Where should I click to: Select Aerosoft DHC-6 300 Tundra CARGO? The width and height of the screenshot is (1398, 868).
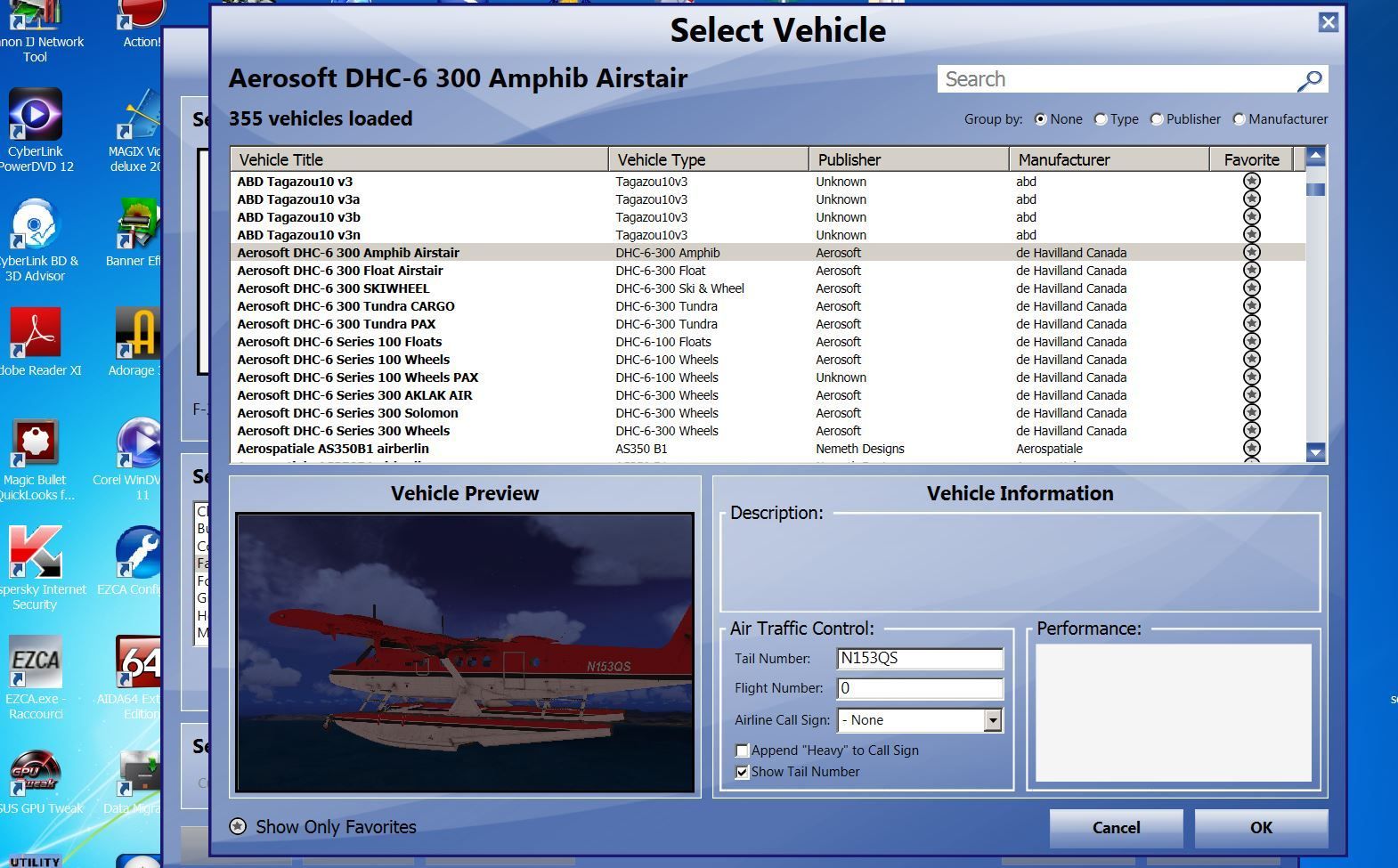(x=768, y=305)
